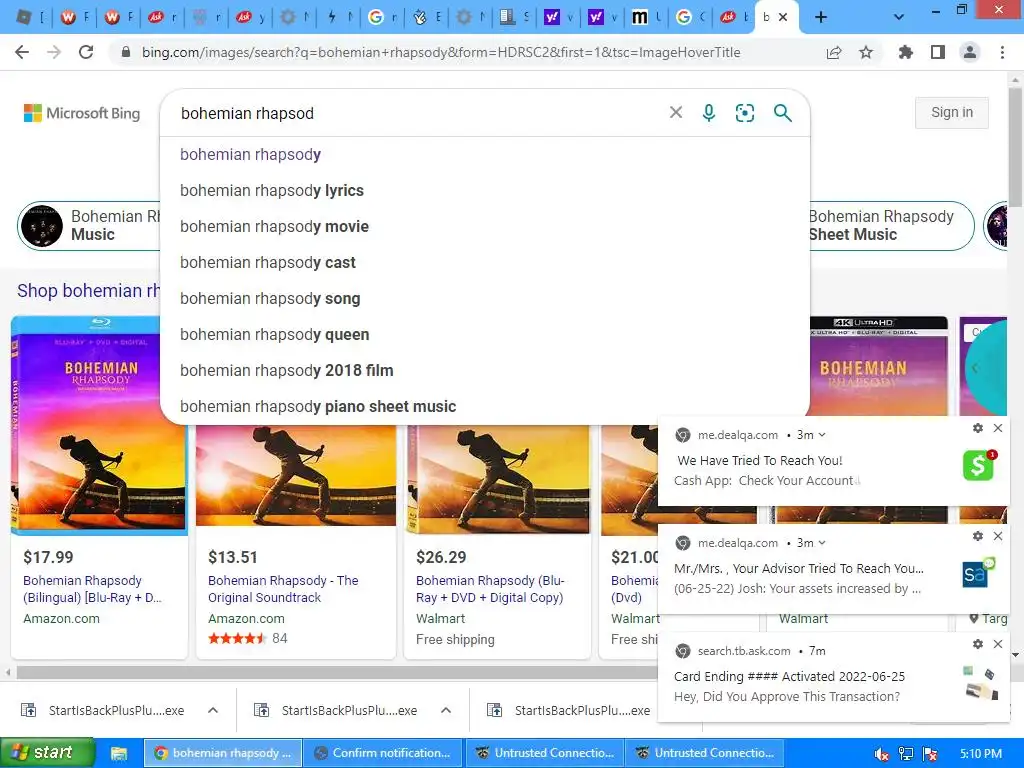Open new browser tab

(821, 18)
